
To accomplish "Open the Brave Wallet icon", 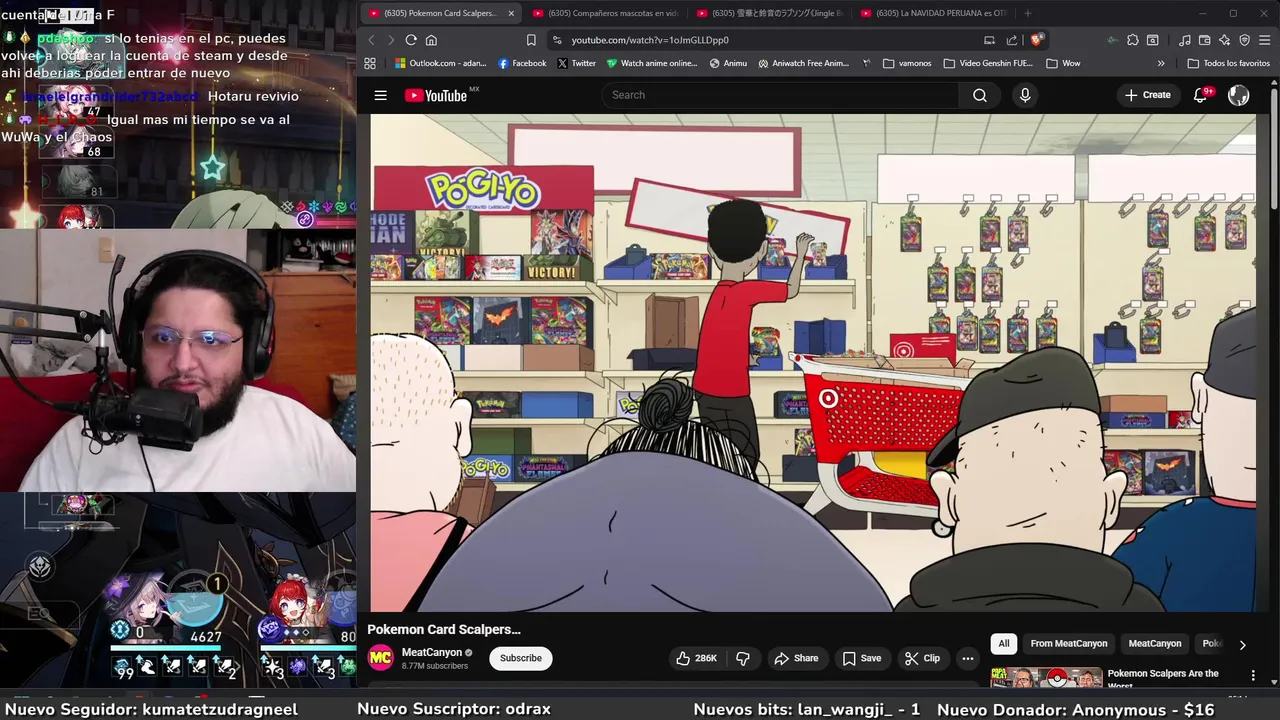I will (1205, 40).
